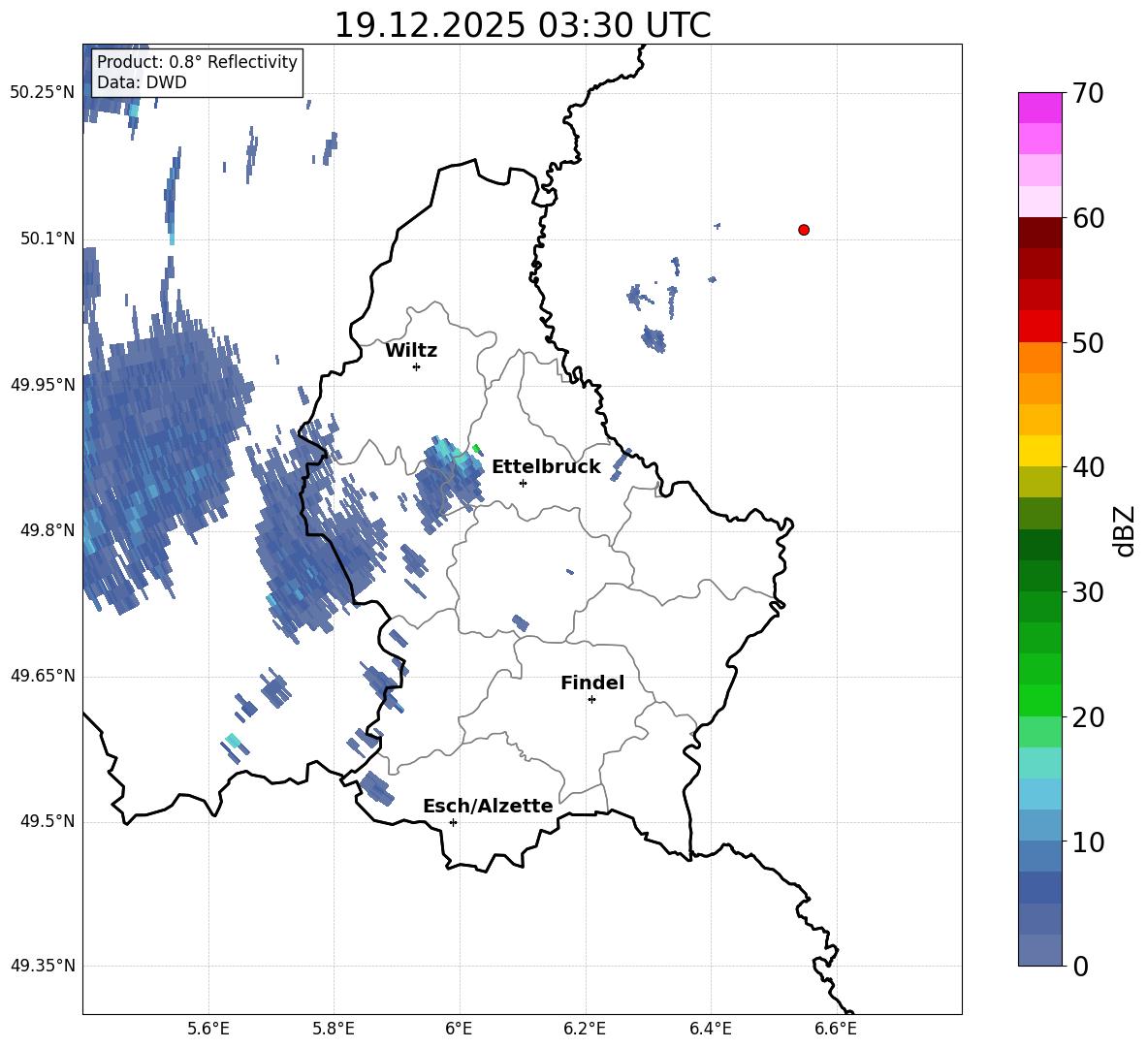Viewport: 1148px width, 1048px height.
Task: Click the 'Data: DWD' legend text
Action: (x=142, y=82)
